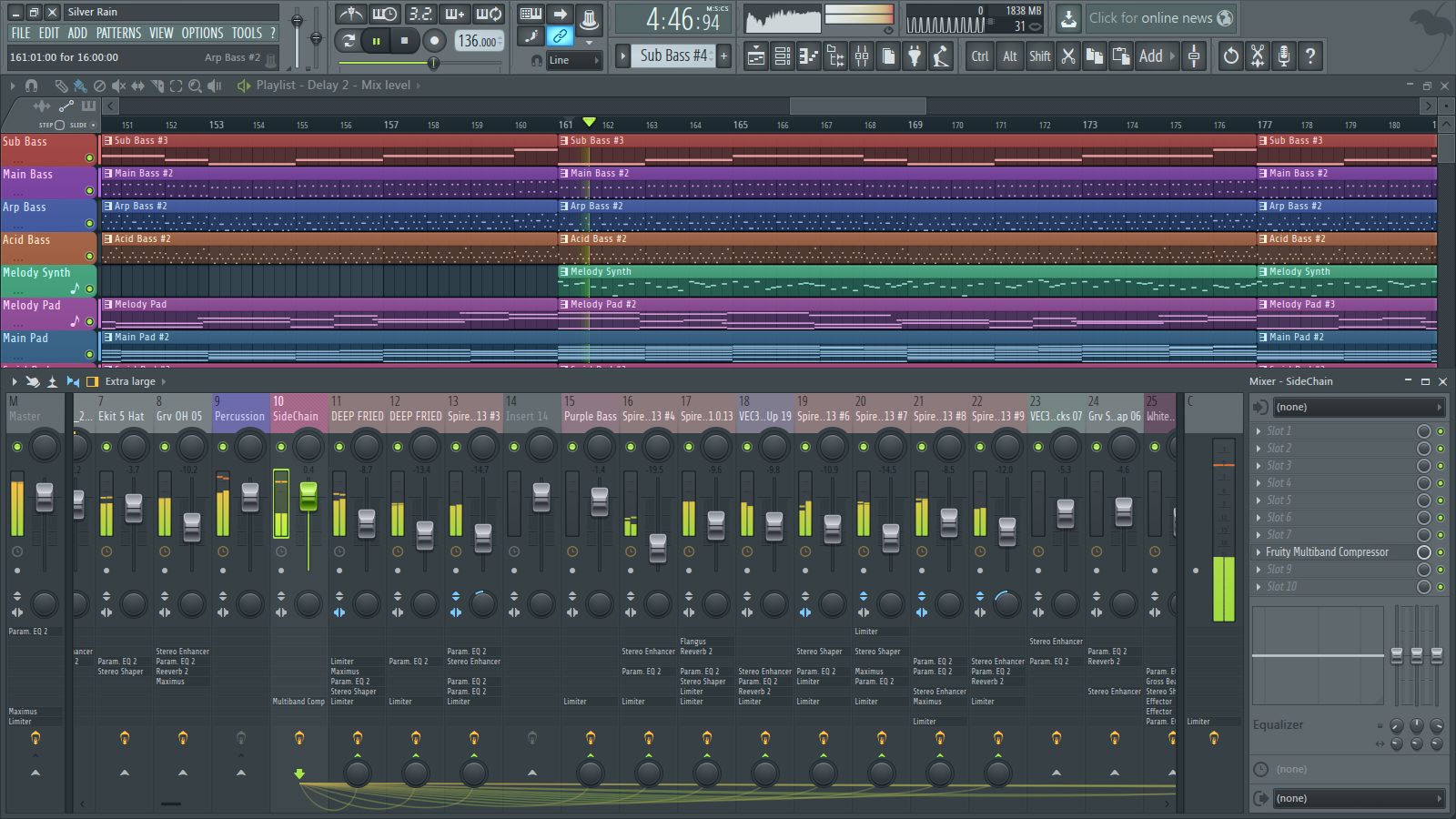Mute the Master mixer track LED
Viewport: 1456px width, 819px height.
pyautogui.click(x=16, y=447)
